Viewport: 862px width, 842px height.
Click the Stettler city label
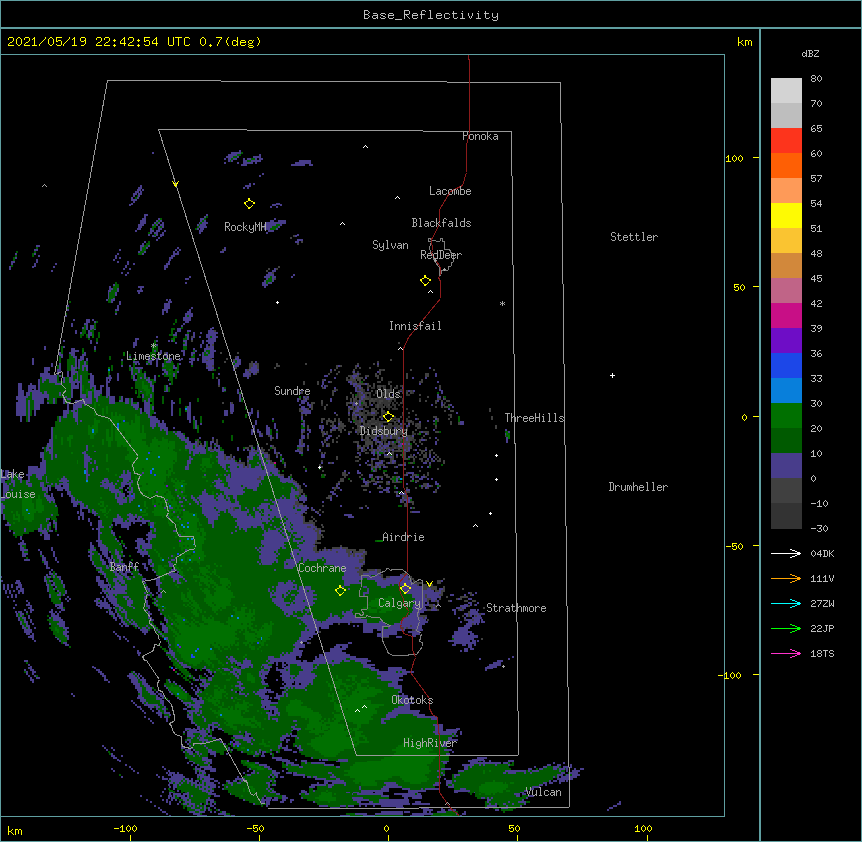pos(634,237)
